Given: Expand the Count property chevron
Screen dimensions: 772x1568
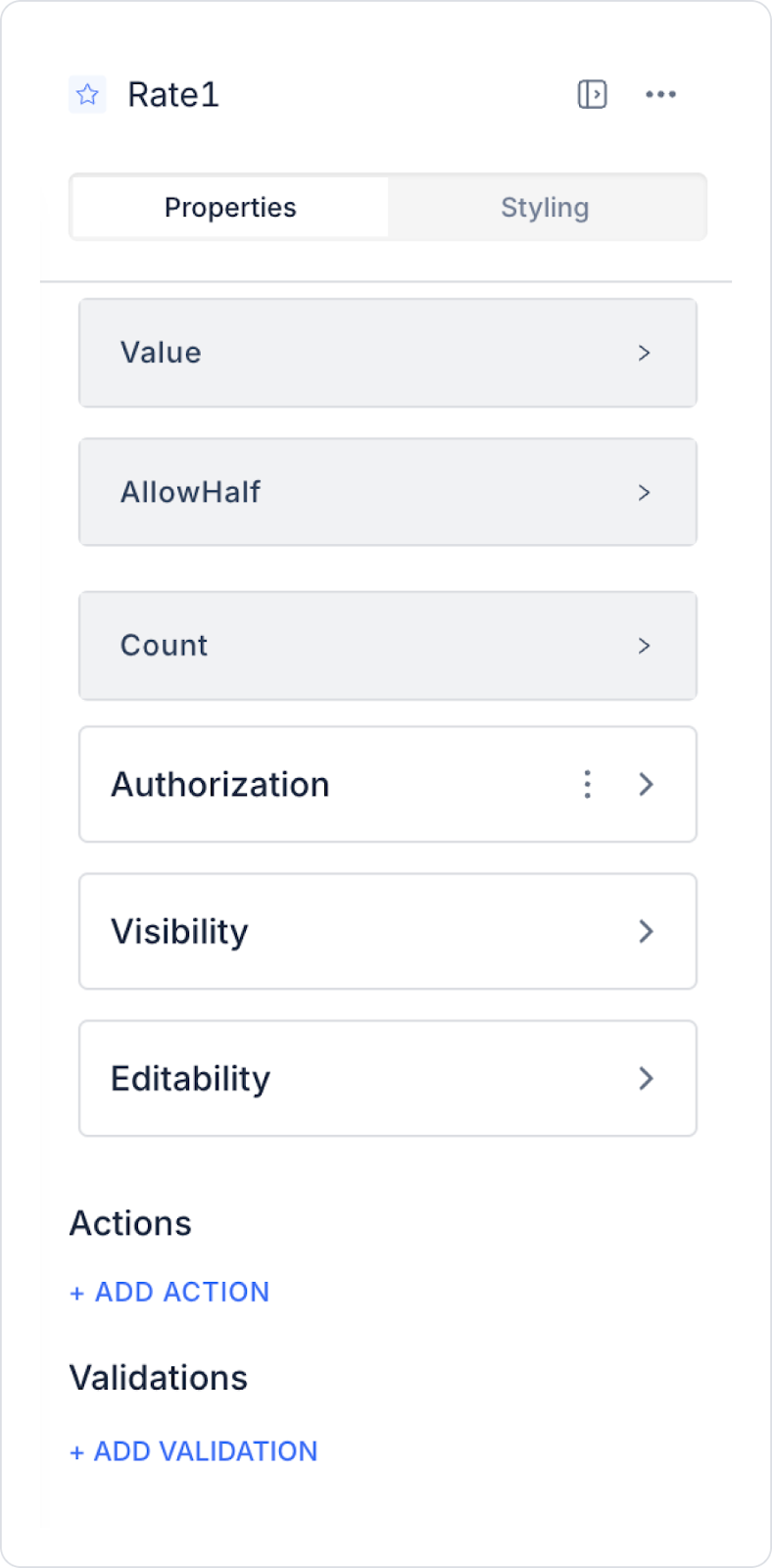Looking at the screenshot, I should 644,646.
